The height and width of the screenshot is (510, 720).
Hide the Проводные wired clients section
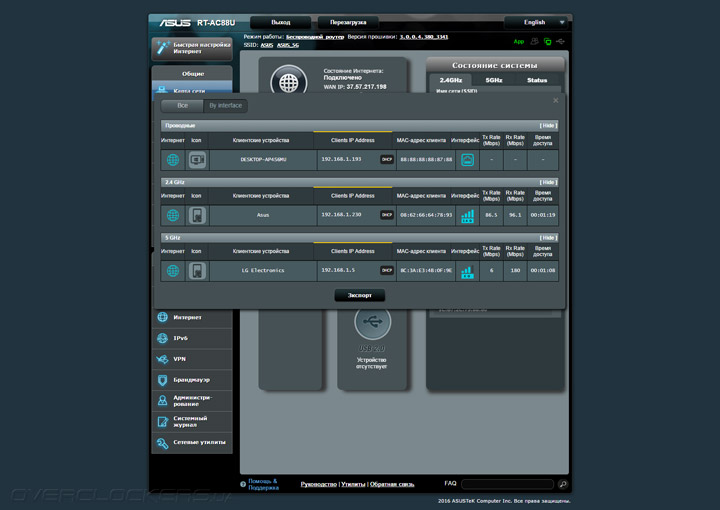pyautogui.click(x=548, y=125)
